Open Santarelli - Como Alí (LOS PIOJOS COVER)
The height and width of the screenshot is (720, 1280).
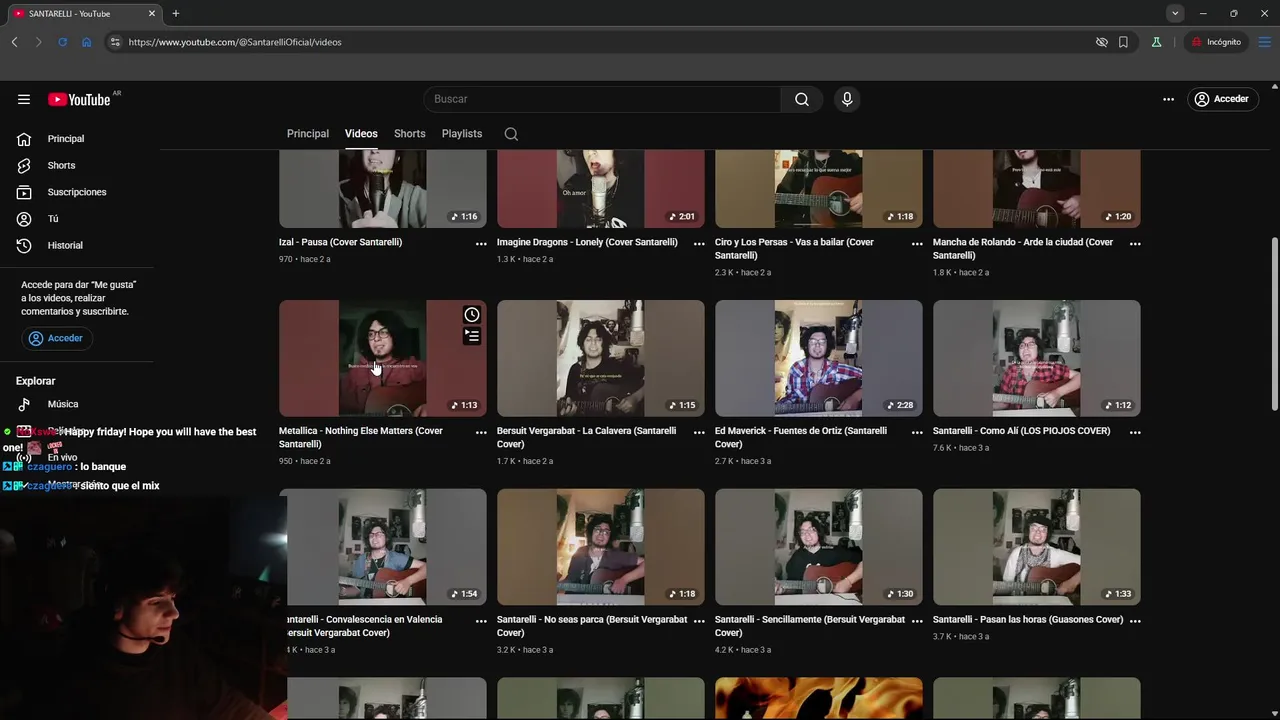click(1021, 431)
